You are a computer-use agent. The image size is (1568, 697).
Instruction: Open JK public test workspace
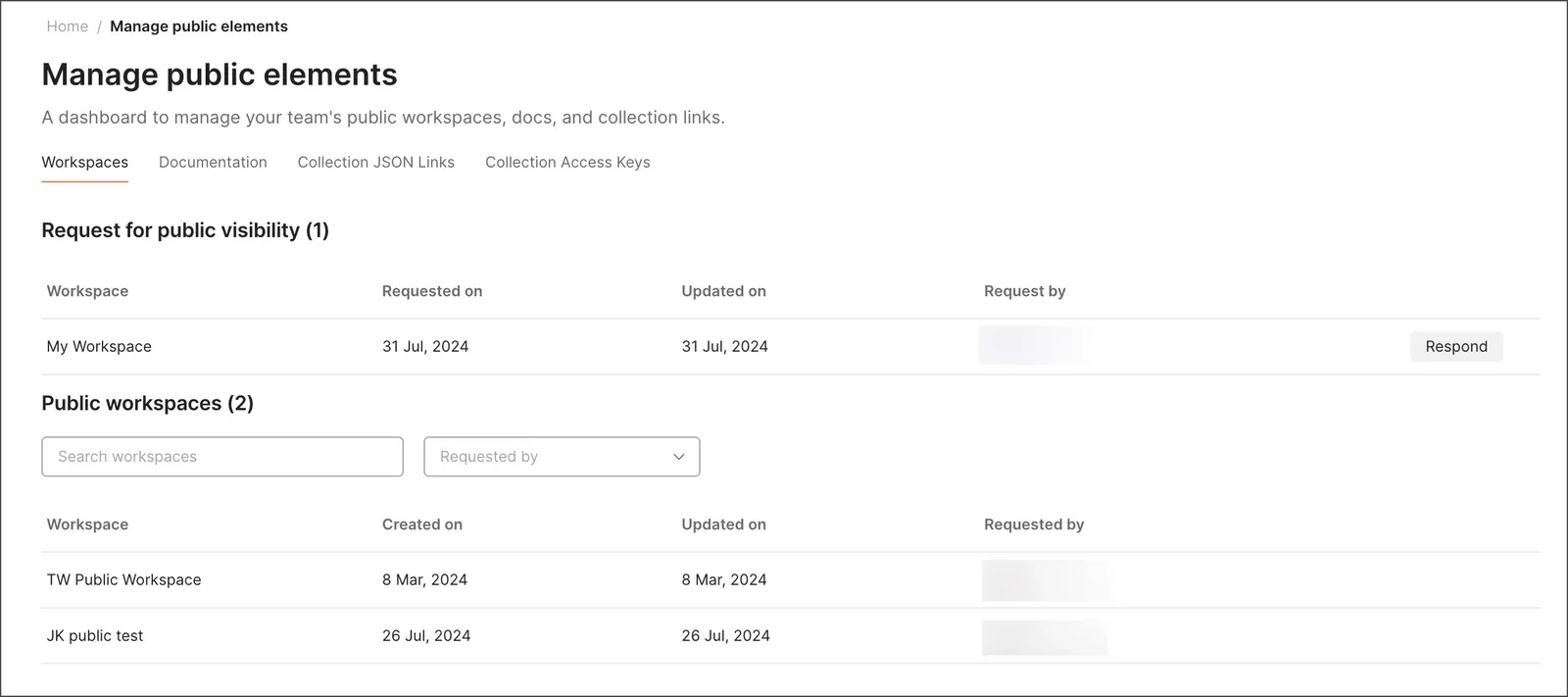point(95,635)
